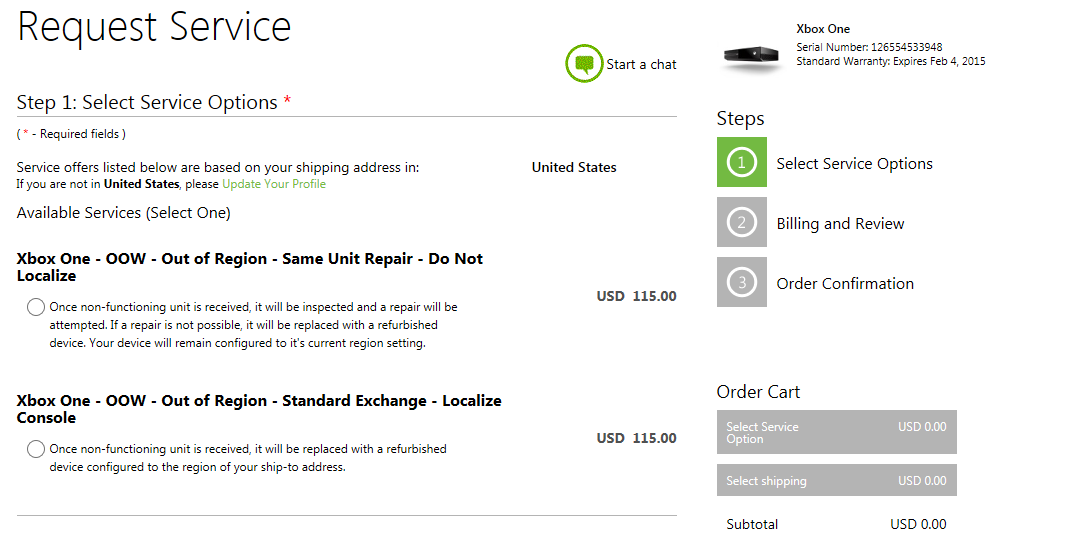Go to Select Service Options step
The image size is (1068, 542).
point(854,164)
